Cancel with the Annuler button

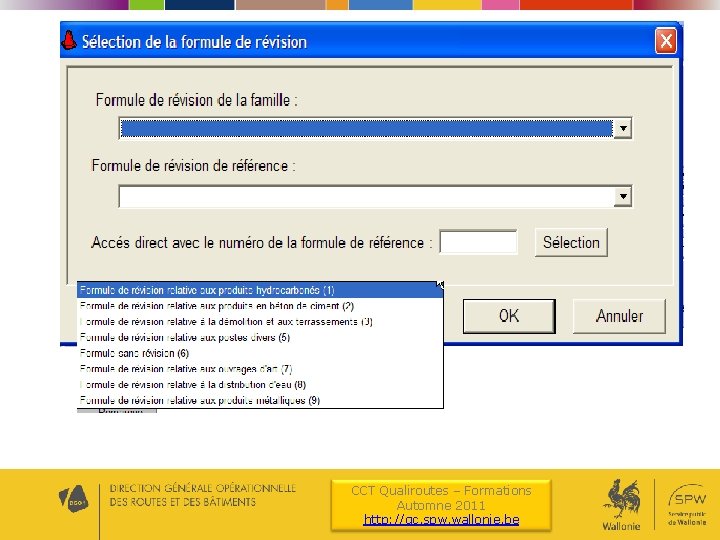619,316
